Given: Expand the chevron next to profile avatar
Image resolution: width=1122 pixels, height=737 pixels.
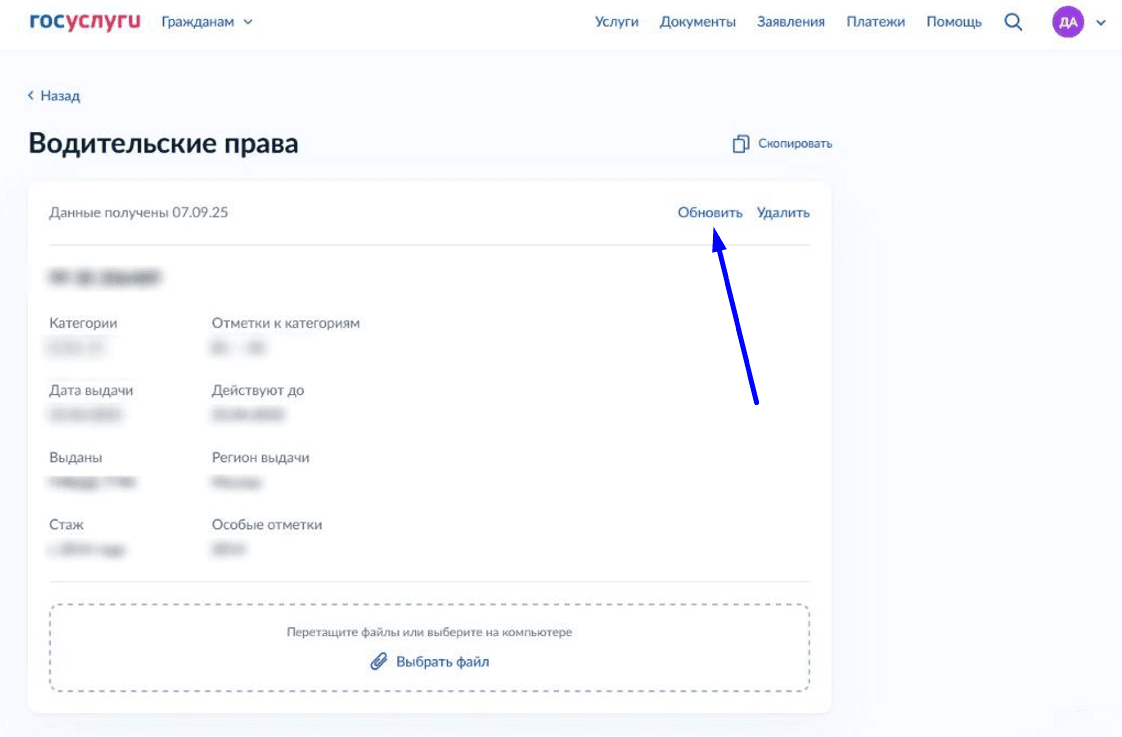Looking at the screenshot, I should (1101, 22).
